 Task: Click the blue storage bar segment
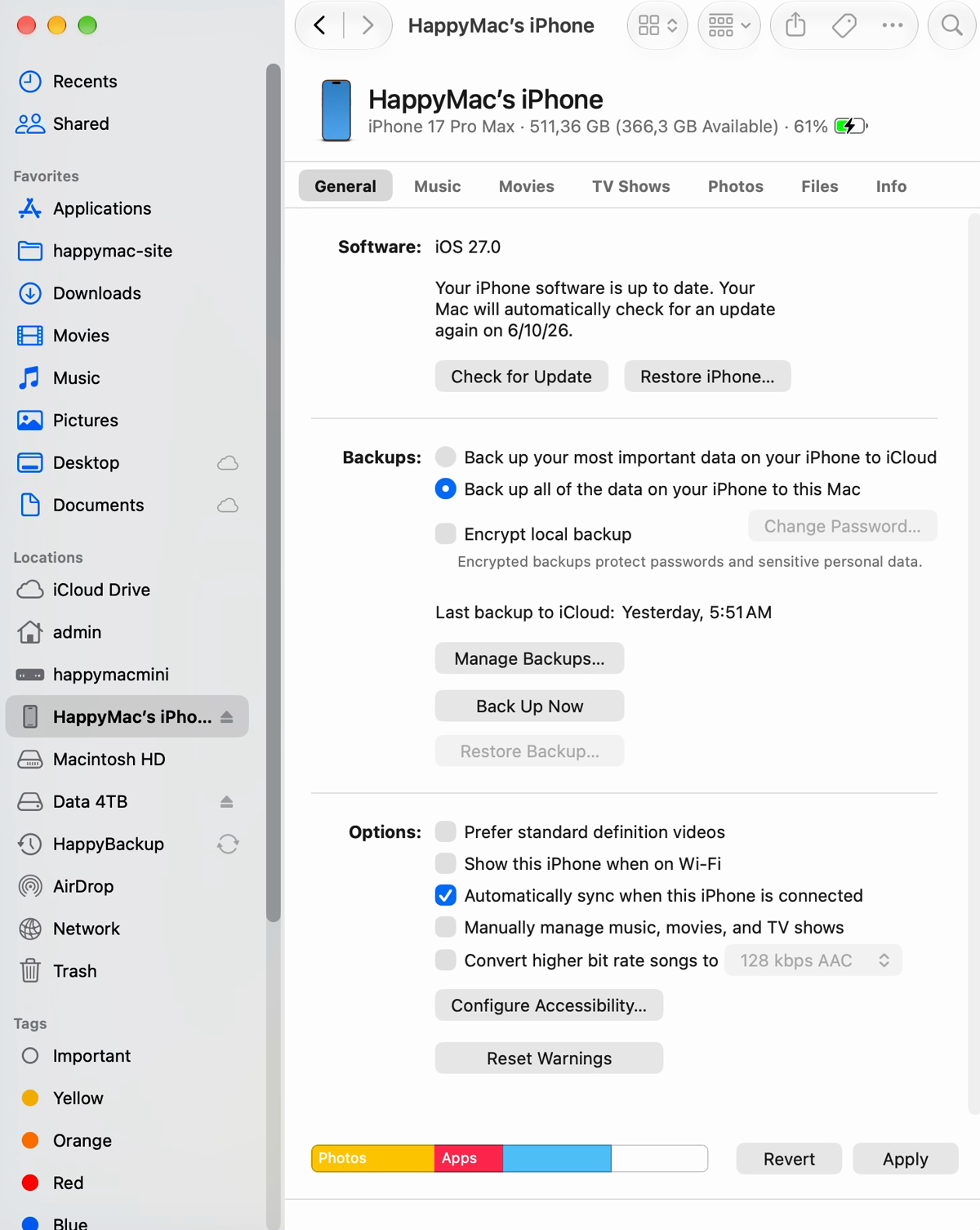(557, 1158)
